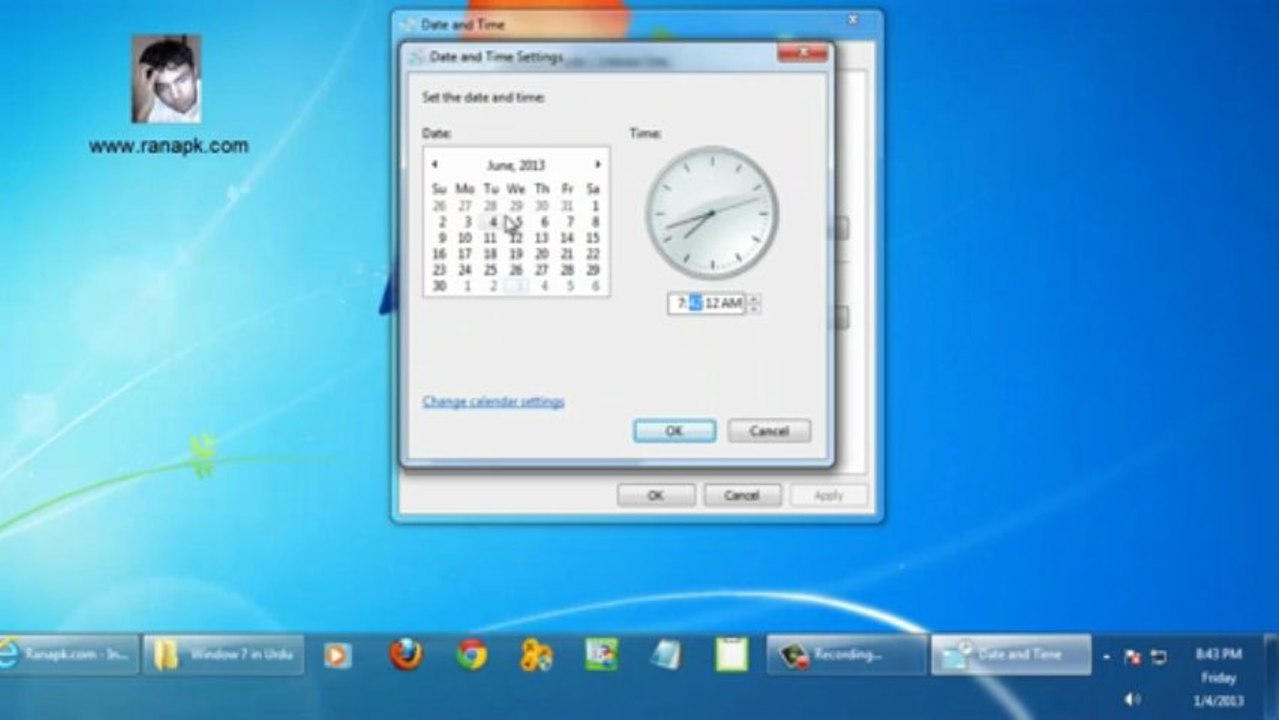Select June 19 in the calendar
This screenshot has width=1279, height=720.
coord(516,254)
